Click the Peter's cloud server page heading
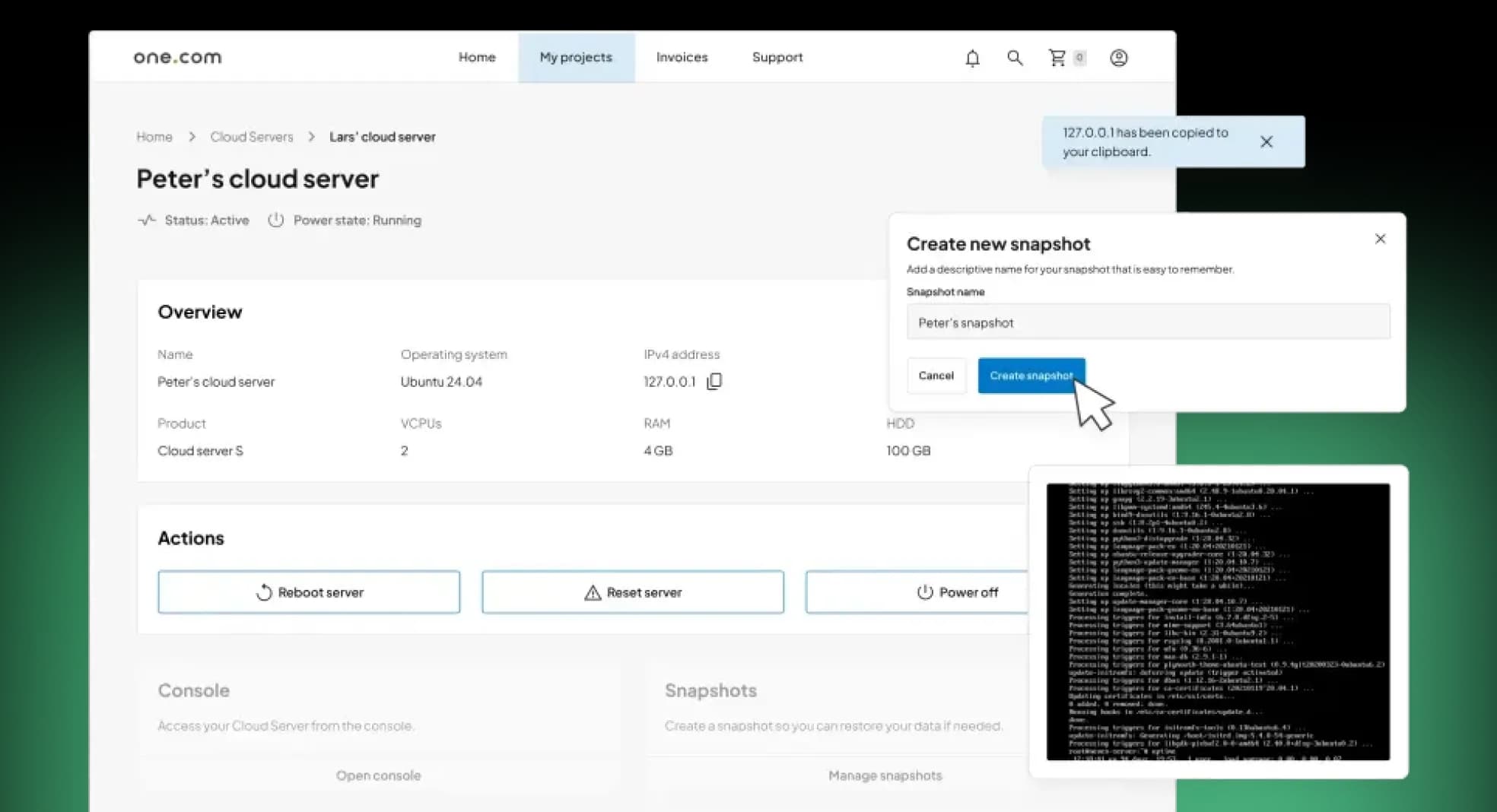Screen dimensions: 1497x812 pyautogui.click(x=257, y=179)
